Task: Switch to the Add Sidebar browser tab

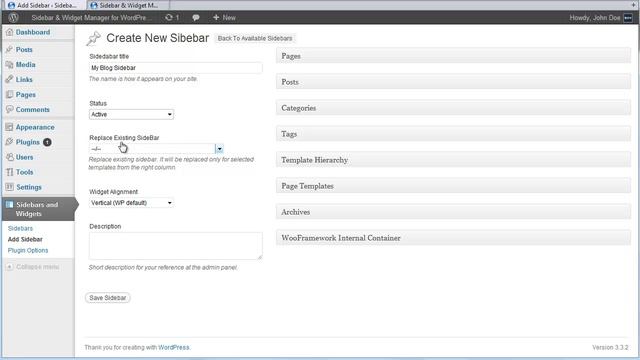Action: [44, 5]
